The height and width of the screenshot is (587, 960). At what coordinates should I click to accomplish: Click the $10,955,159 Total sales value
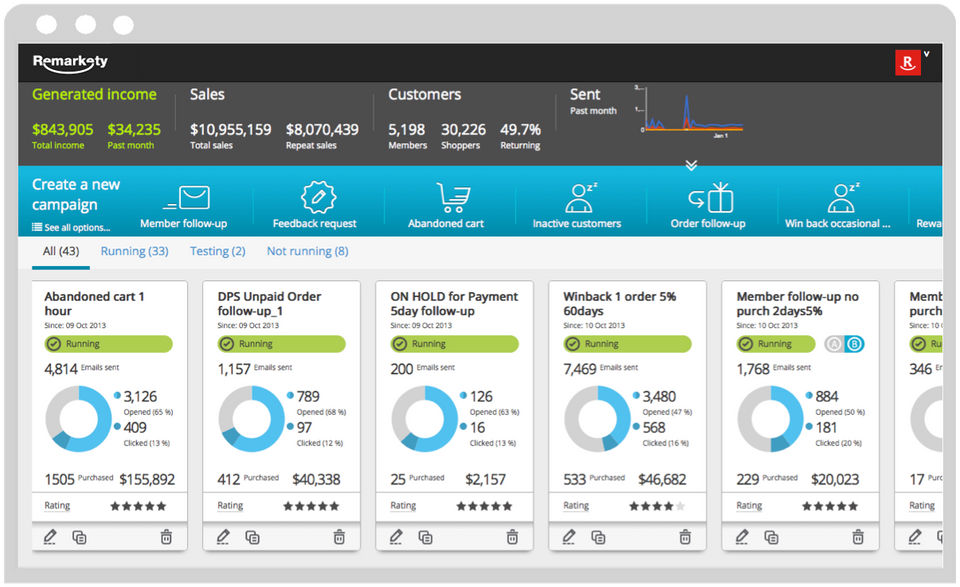tap(230, 130)
